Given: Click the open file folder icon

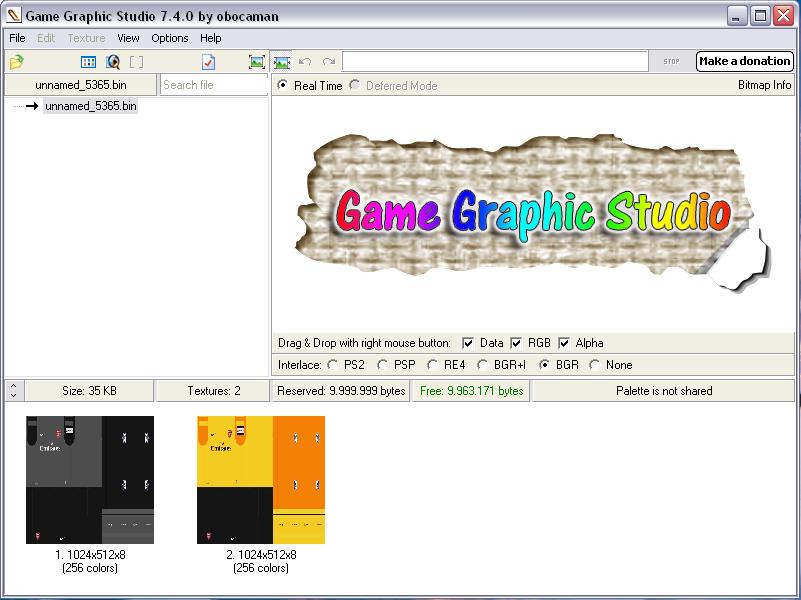Looking at the screenshot, I should click(16, 62).
